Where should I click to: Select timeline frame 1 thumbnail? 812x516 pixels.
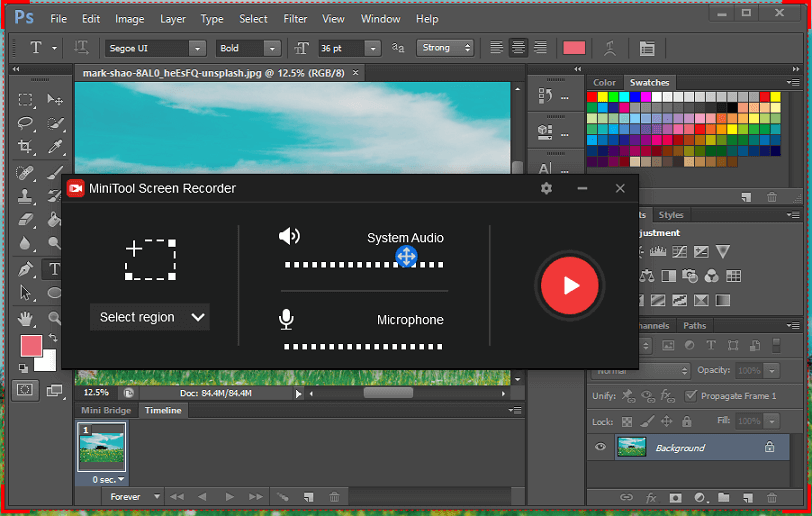[102, 447]
